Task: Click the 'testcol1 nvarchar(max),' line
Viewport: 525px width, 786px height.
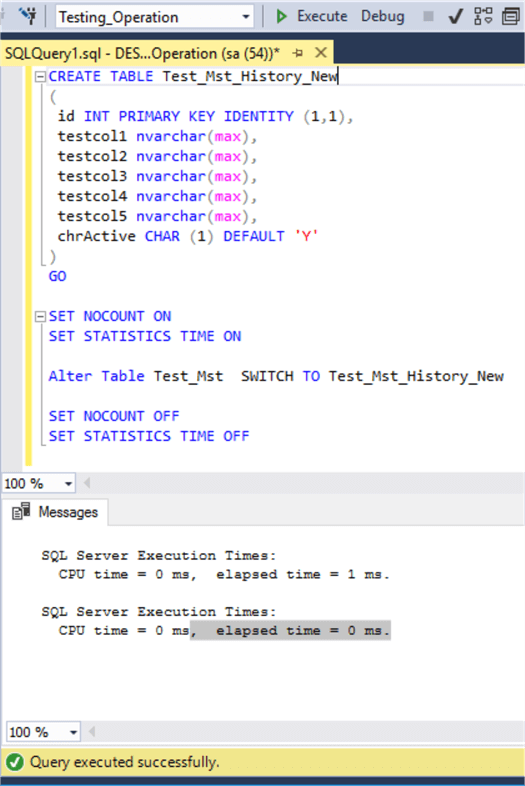Action: (157, 136)
